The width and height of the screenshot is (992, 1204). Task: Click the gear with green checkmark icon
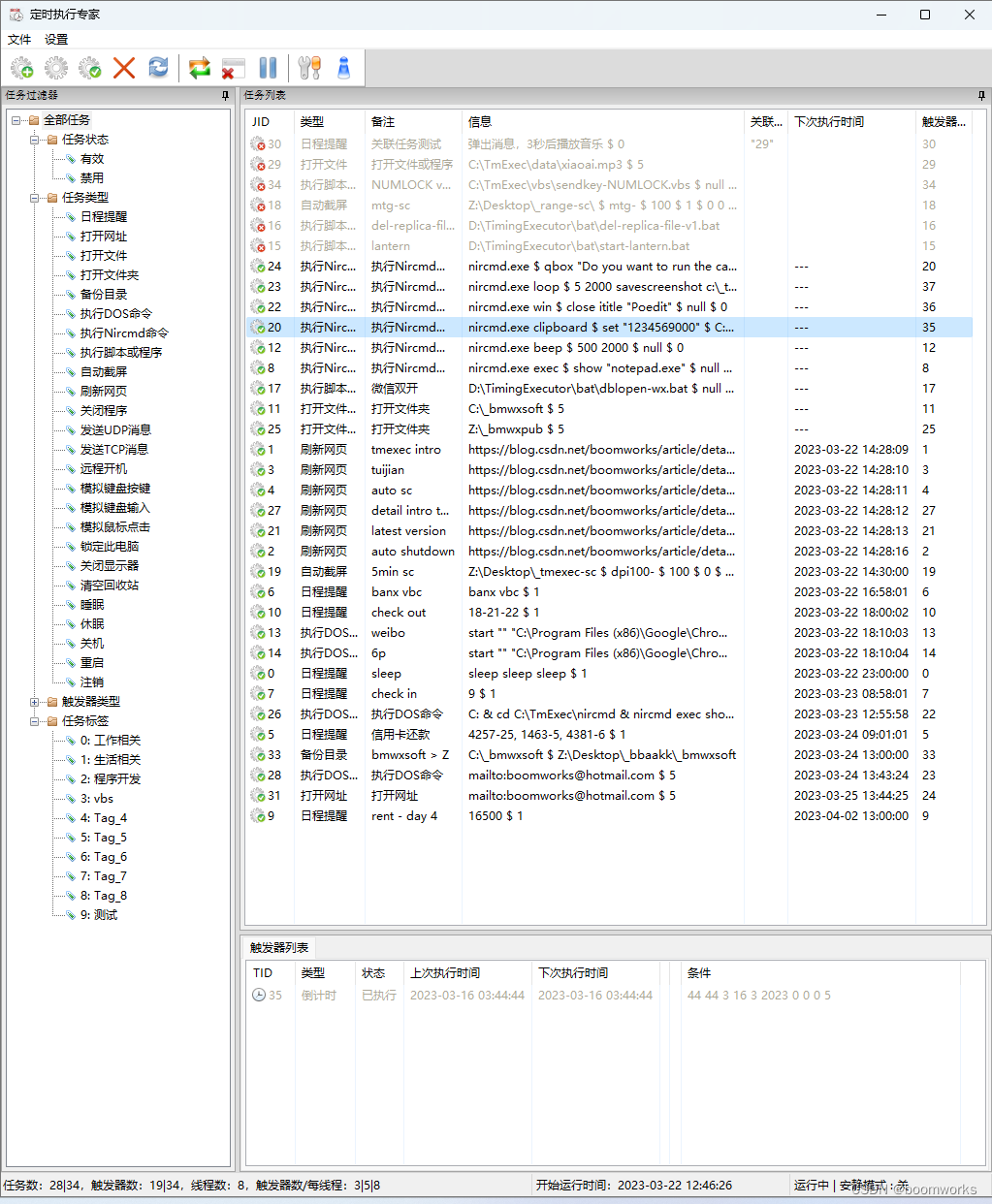click(x=90, y=68)
